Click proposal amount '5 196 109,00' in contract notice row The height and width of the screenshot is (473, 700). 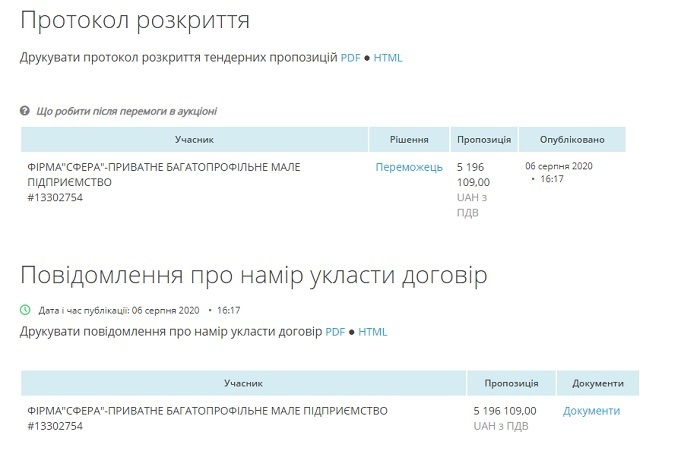505,411
